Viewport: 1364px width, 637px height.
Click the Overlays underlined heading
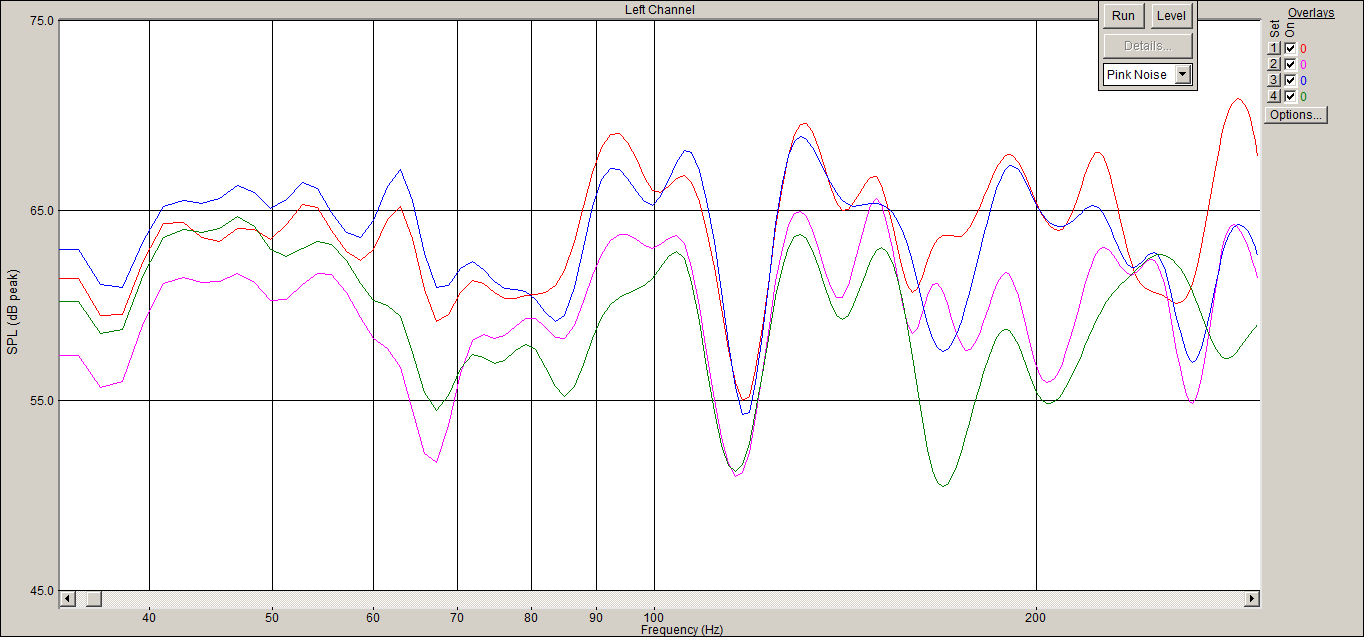pos(1311,13)
